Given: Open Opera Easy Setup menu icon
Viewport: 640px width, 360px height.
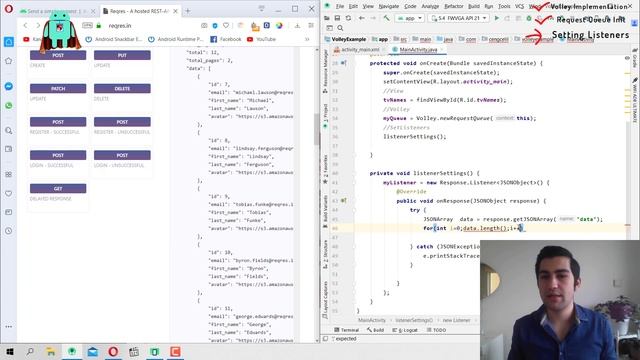Looking at the screenshot, I should pos(311,25).
